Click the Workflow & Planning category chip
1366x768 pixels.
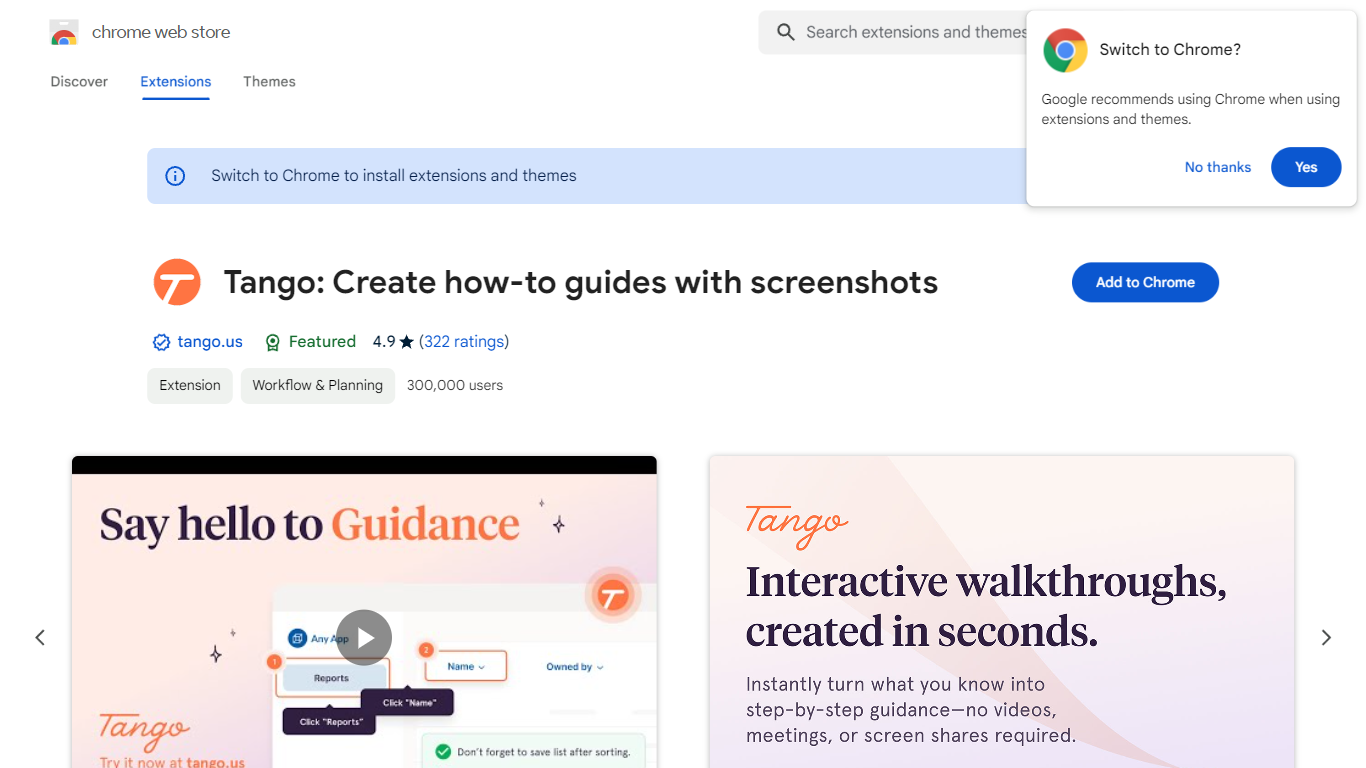coord(317,386)
